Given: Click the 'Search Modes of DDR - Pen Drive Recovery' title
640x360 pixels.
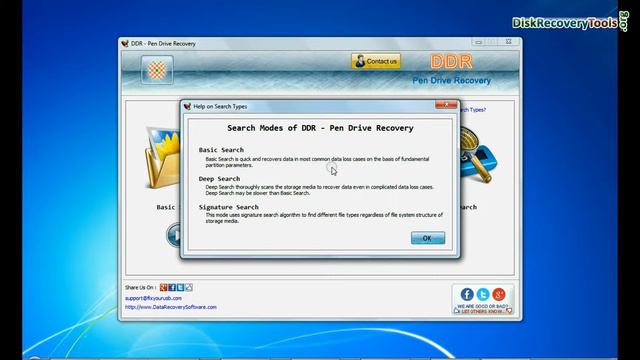Looking at the screenshot, I should [320, 128].
